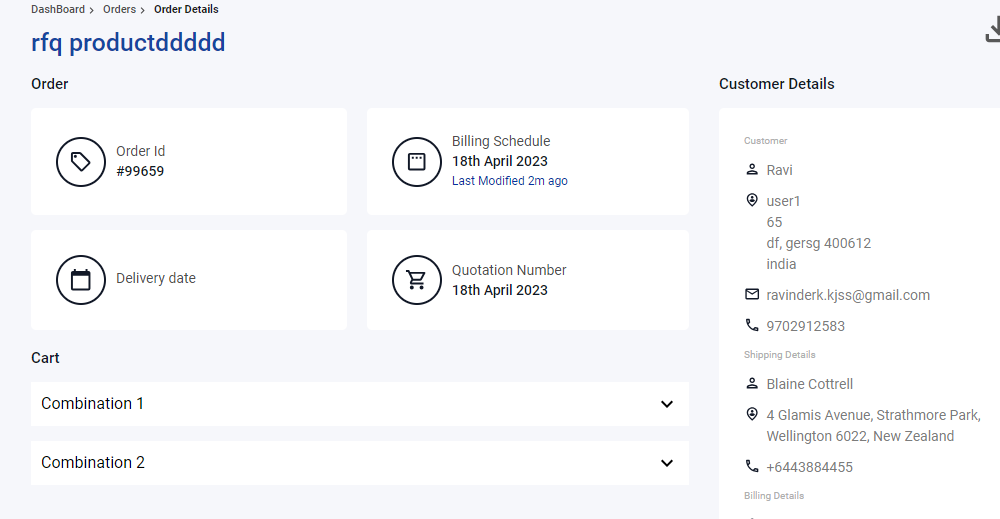Screen dimensions: 1000x519
Task: Click the Order Id #99659 card
Action: point(189,161)
